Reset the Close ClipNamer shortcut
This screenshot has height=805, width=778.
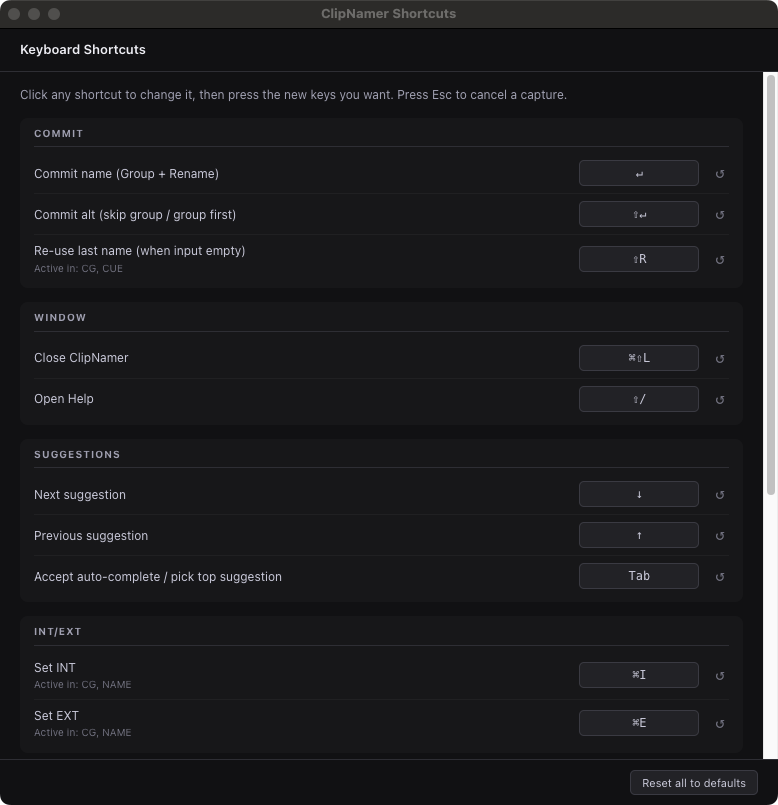pyautogui.click(x=720, y=359)
